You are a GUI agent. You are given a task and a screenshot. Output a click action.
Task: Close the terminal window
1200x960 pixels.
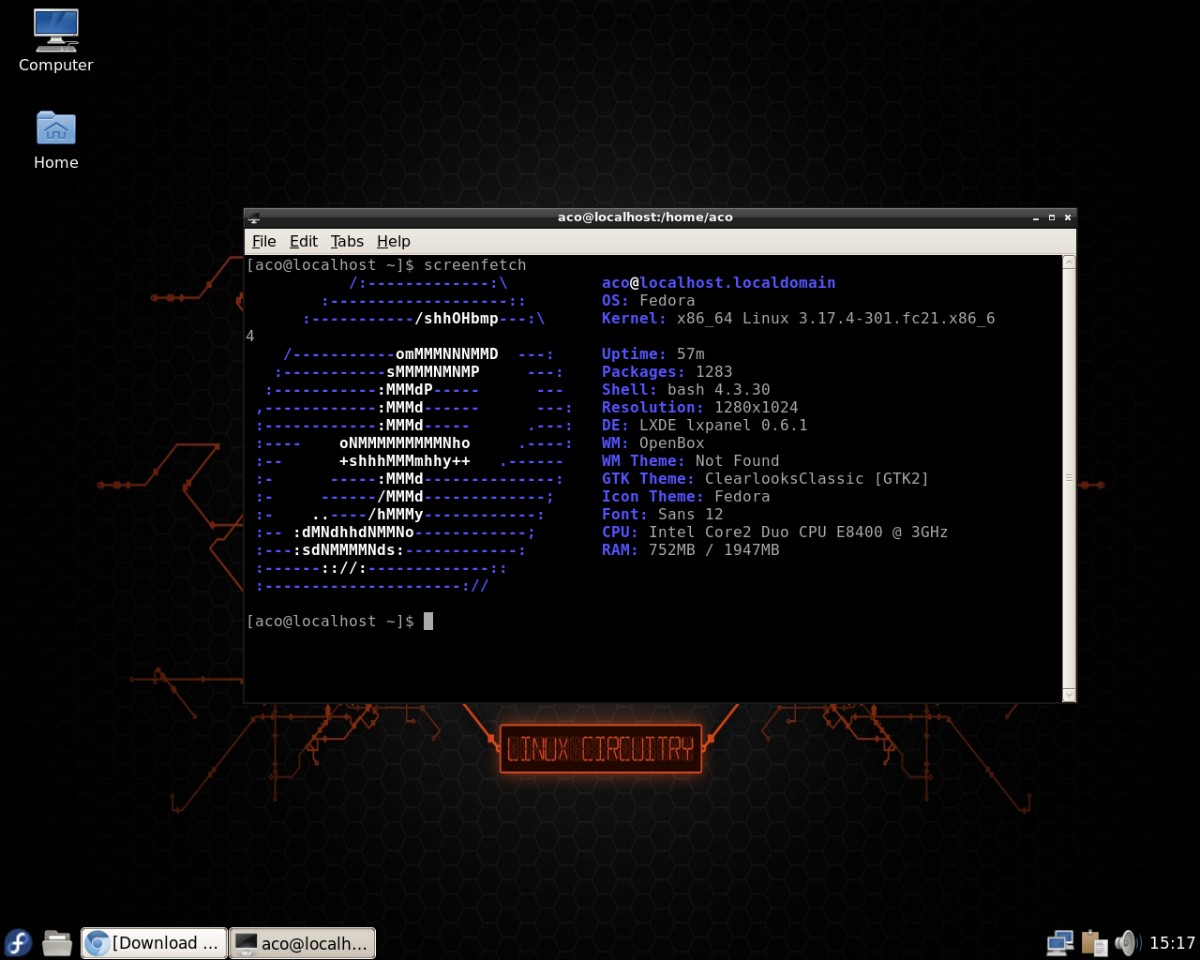pos(1068,217)
